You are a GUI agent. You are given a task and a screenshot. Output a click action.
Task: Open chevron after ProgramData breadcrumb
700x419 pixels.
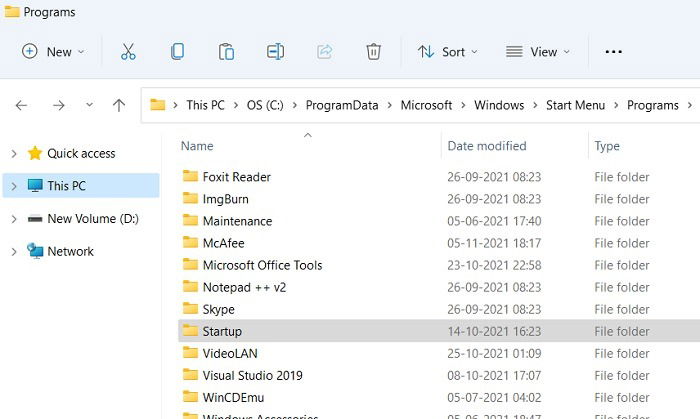pyautogui.click(x=389, y=105)
